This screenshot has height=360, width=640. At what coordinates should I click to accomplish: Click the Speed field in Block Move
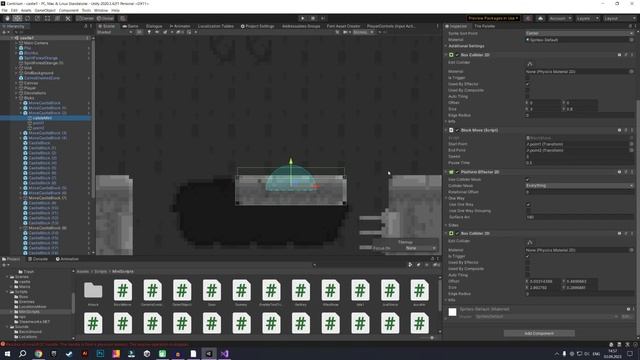(x=580, y=157)
